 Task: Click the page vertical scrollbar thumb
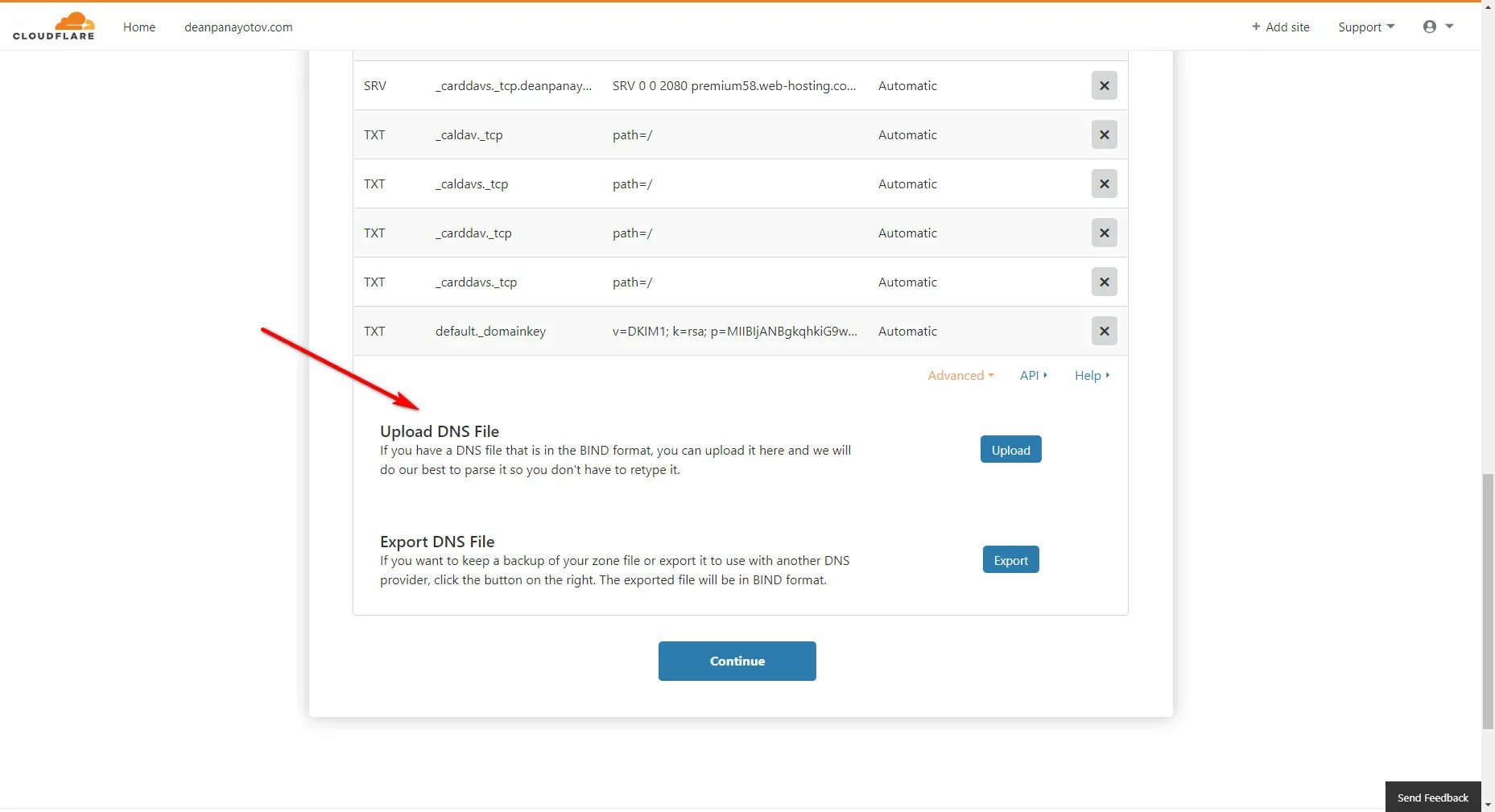(x=1488, y=602)
